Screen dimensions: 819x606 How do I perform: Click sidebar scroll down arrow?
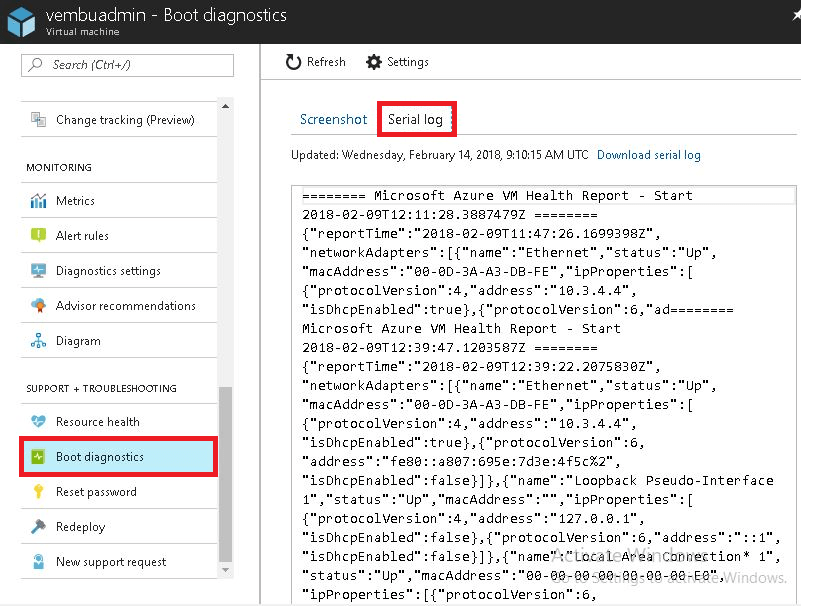point(225,570)
